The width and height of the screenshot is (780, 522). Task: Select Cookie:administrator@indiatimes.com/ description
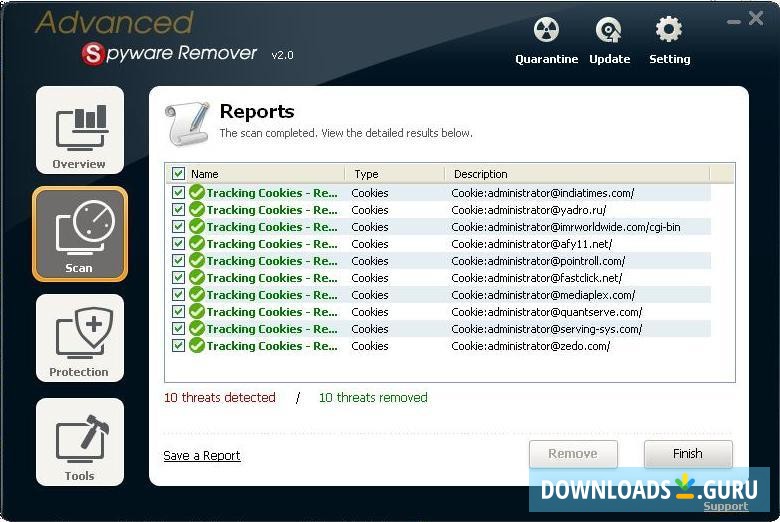542,193
